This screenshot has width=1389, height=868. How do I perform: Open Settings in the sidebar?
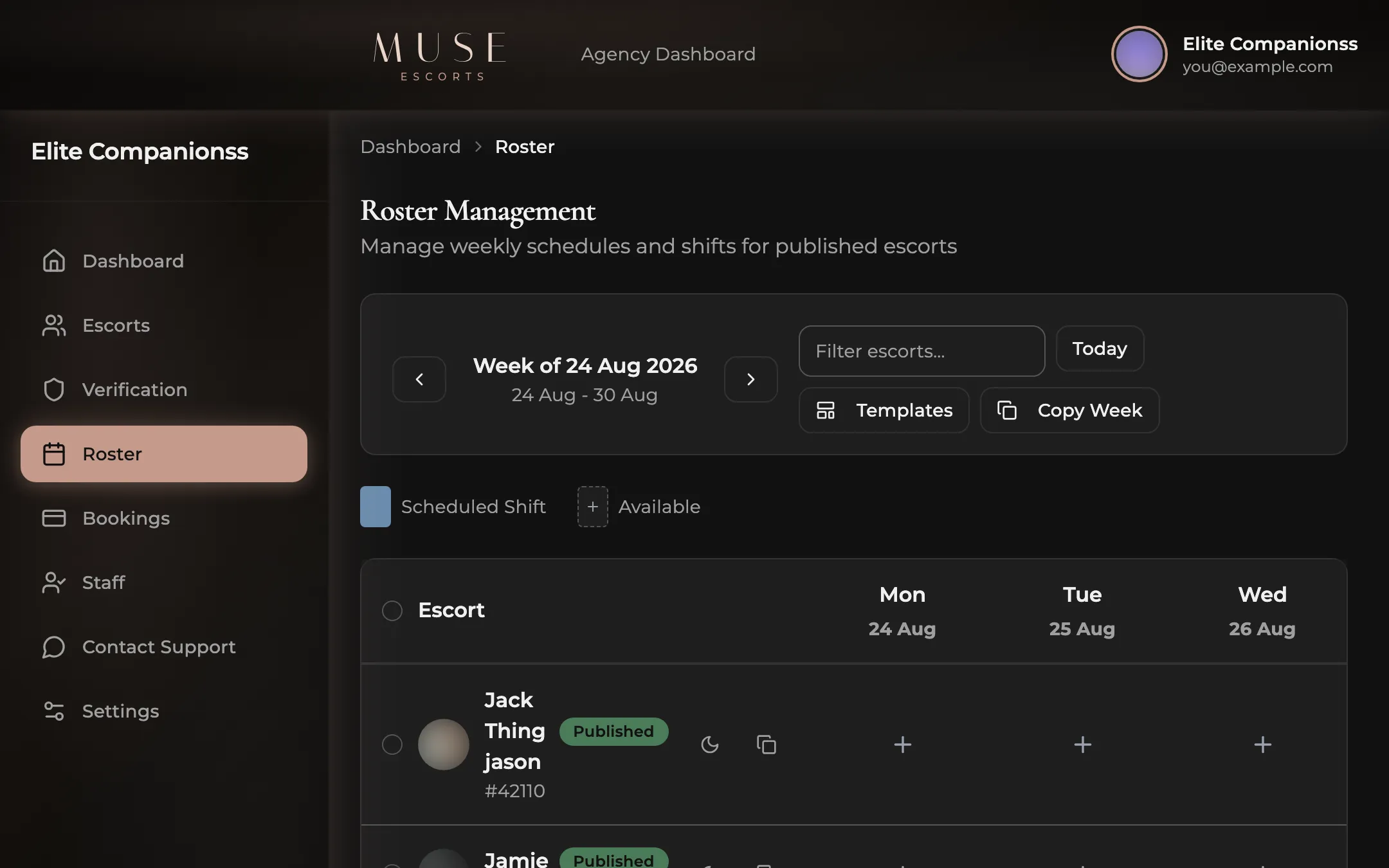click(x=163, y=711)
